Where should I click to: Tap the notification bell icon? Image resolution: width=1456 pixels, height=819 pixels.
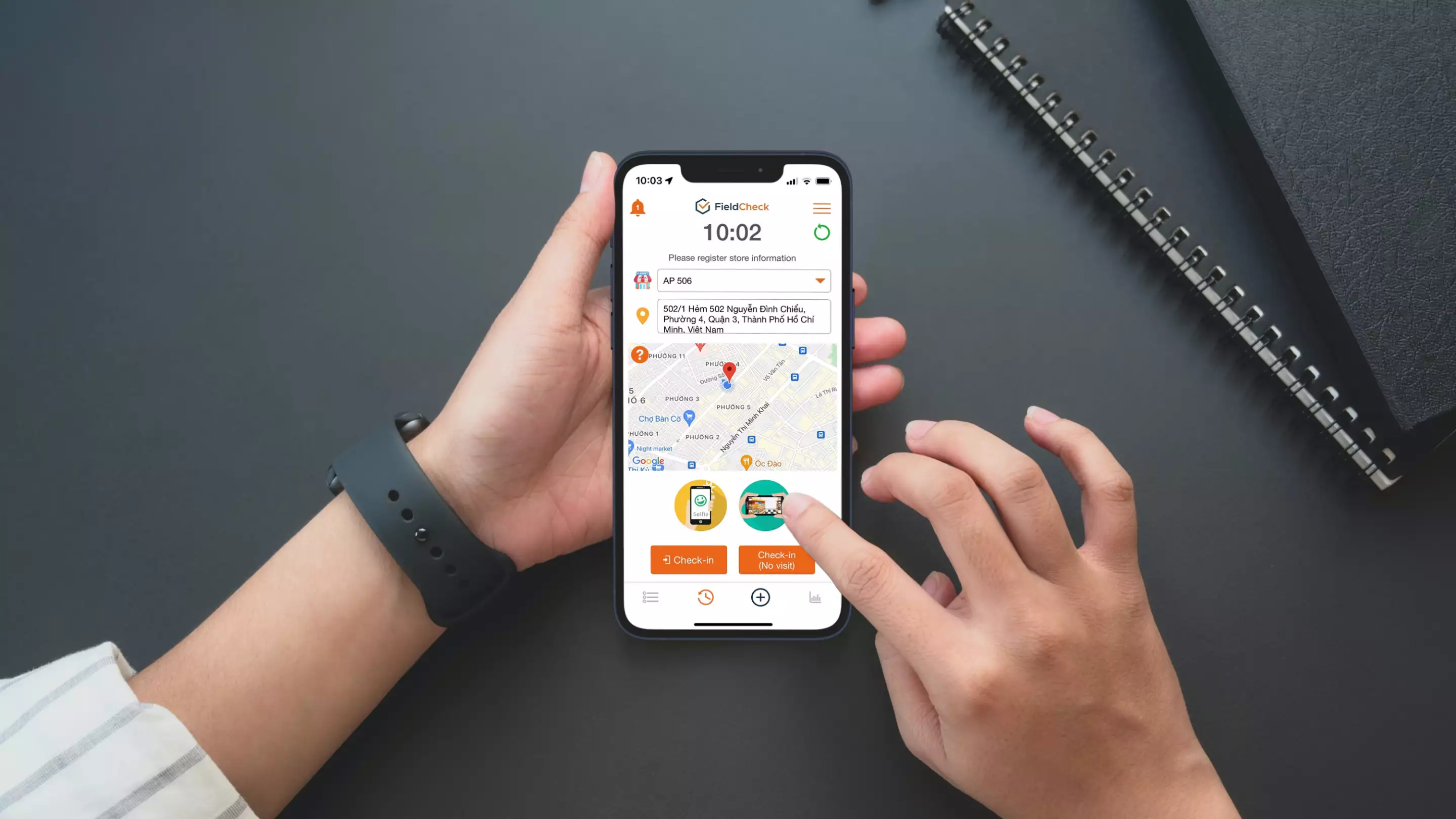tap(638, 207)
